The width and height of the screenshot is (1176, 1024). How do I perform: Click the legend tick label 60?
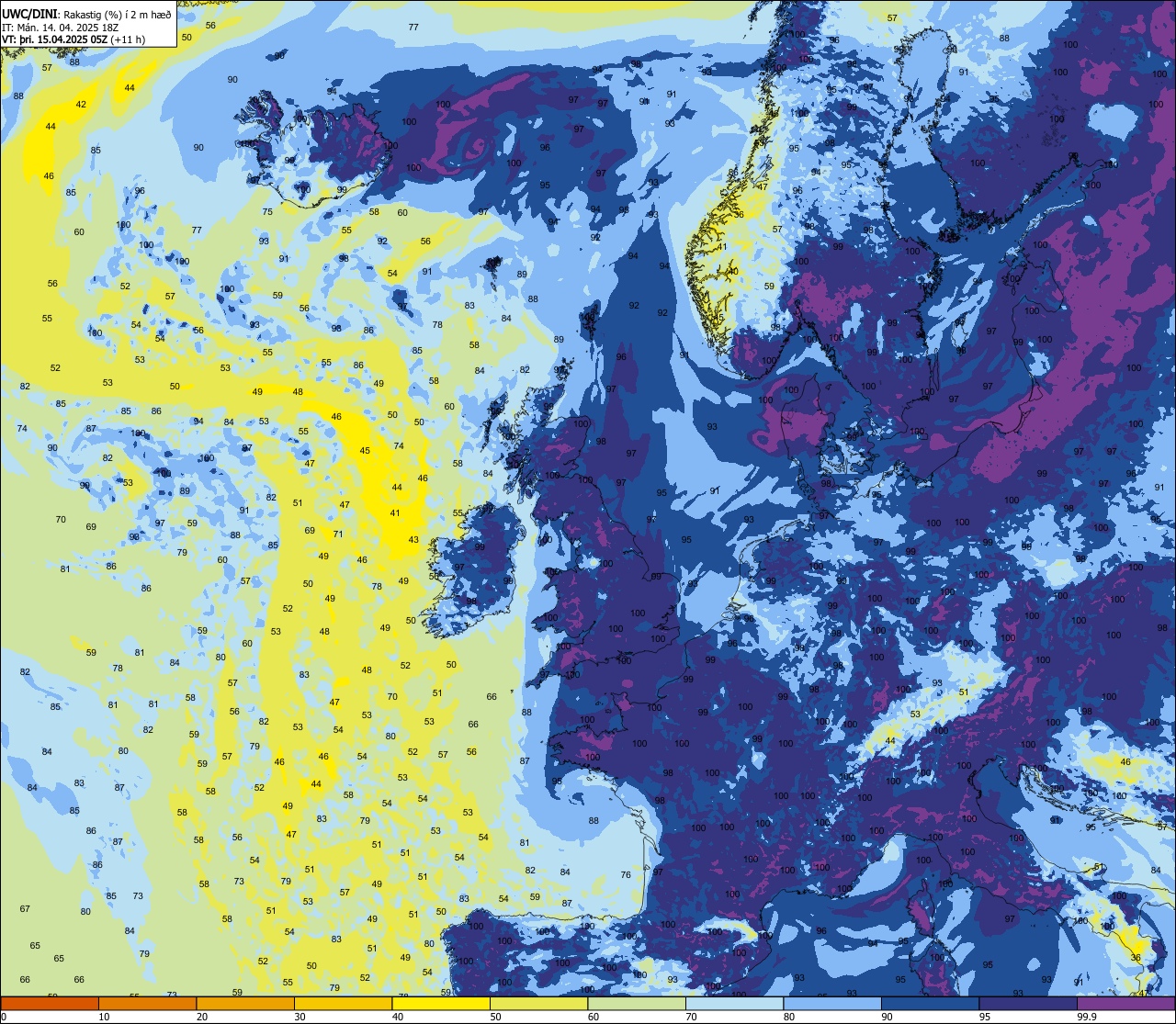[x=594, y=1017]
